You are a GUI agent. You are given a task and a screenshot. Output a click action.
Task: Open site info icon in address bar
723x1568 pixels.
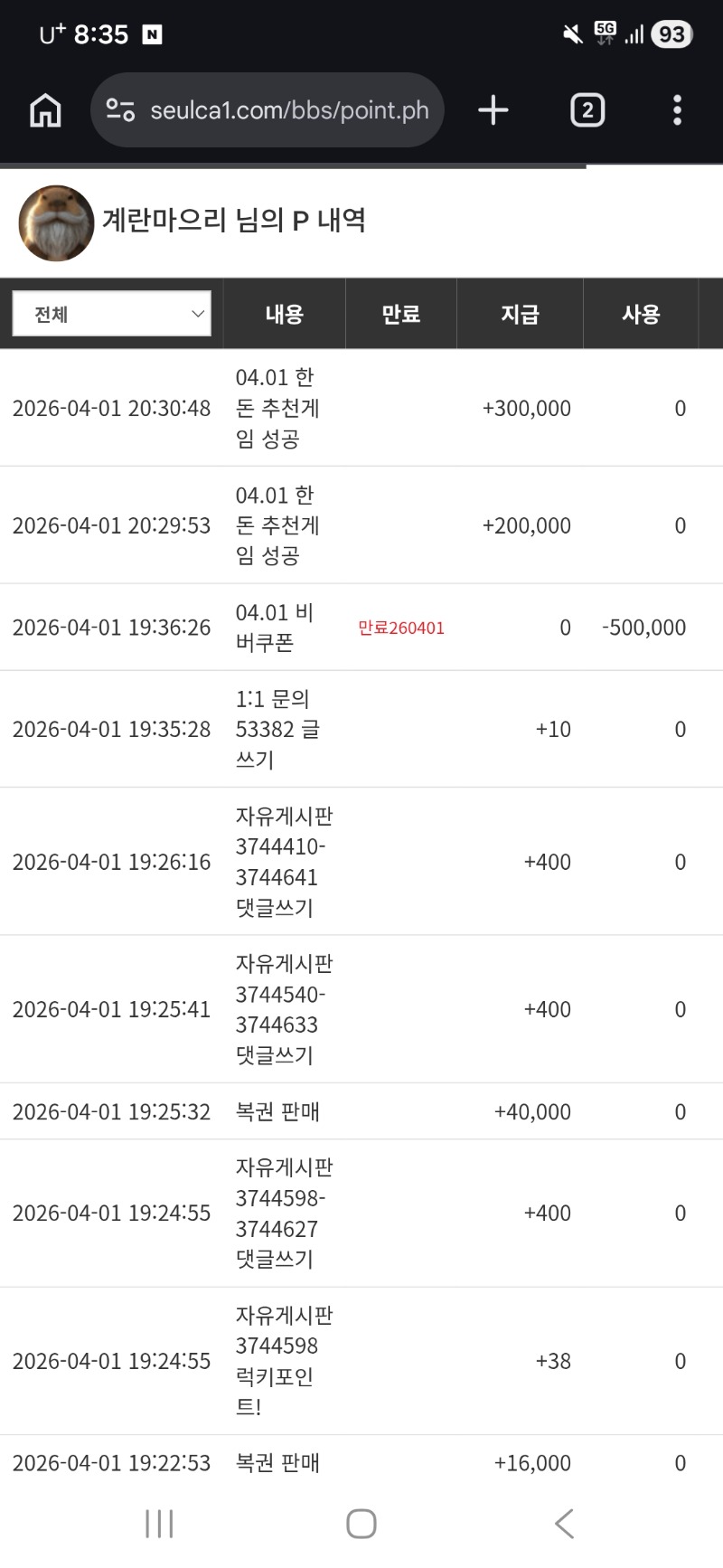(120, 110)
